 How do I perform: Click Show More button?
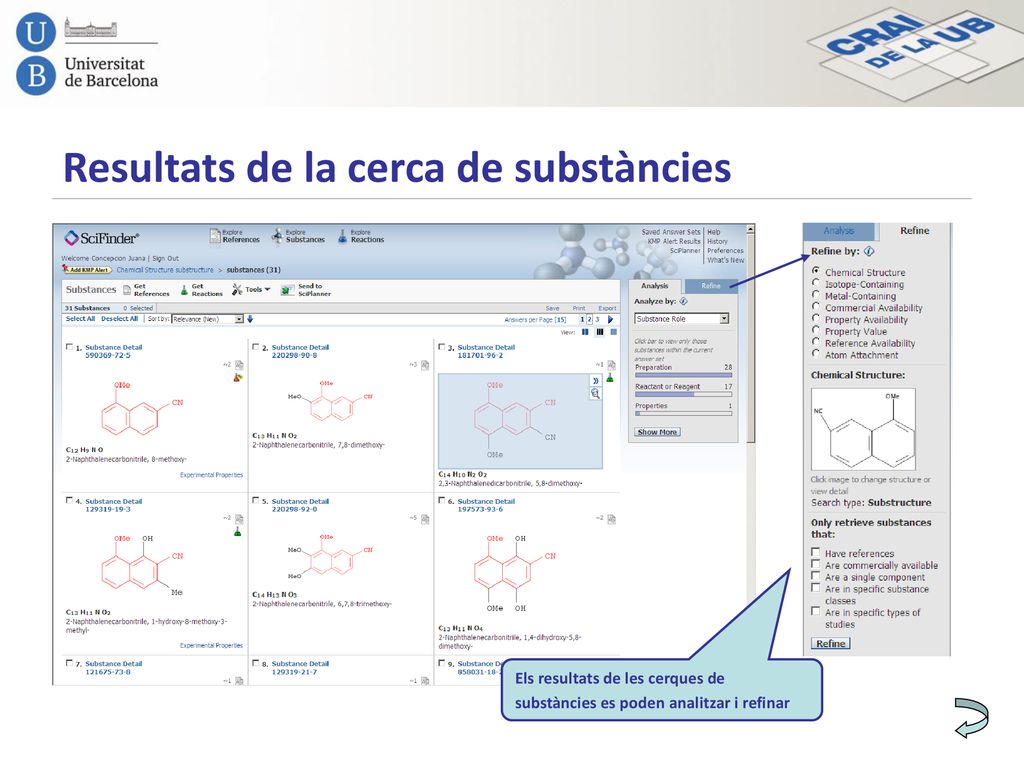[x=658, y=432]
